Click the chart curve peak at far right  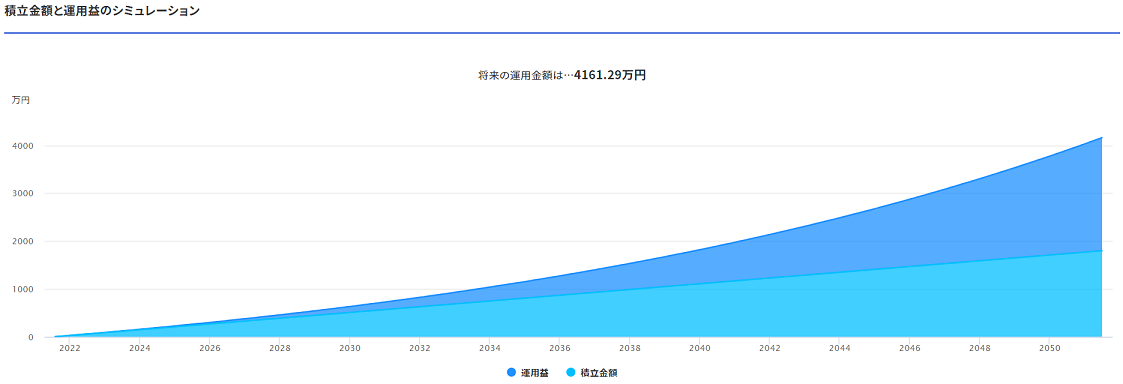pyautogui.click(x=1101, y=138)
